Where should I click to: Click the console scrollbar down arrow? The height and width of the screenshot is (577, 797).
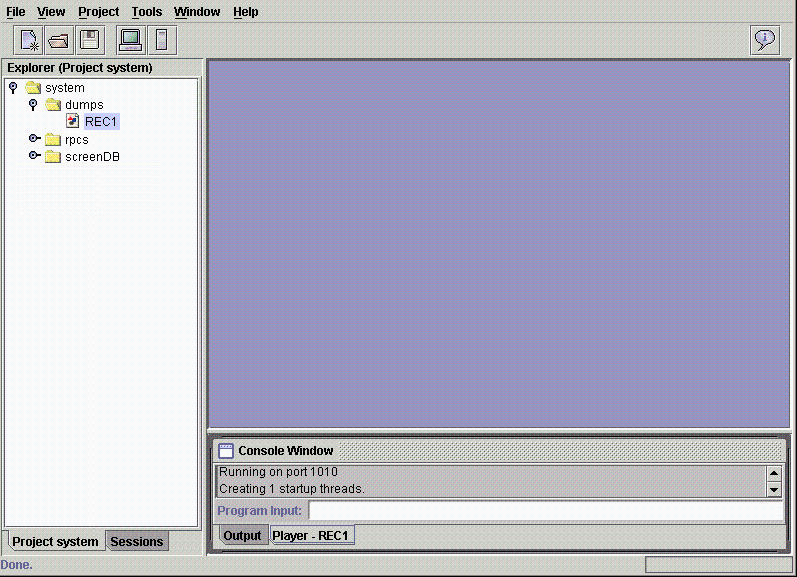pyautogui.click(x=774, y=490)
